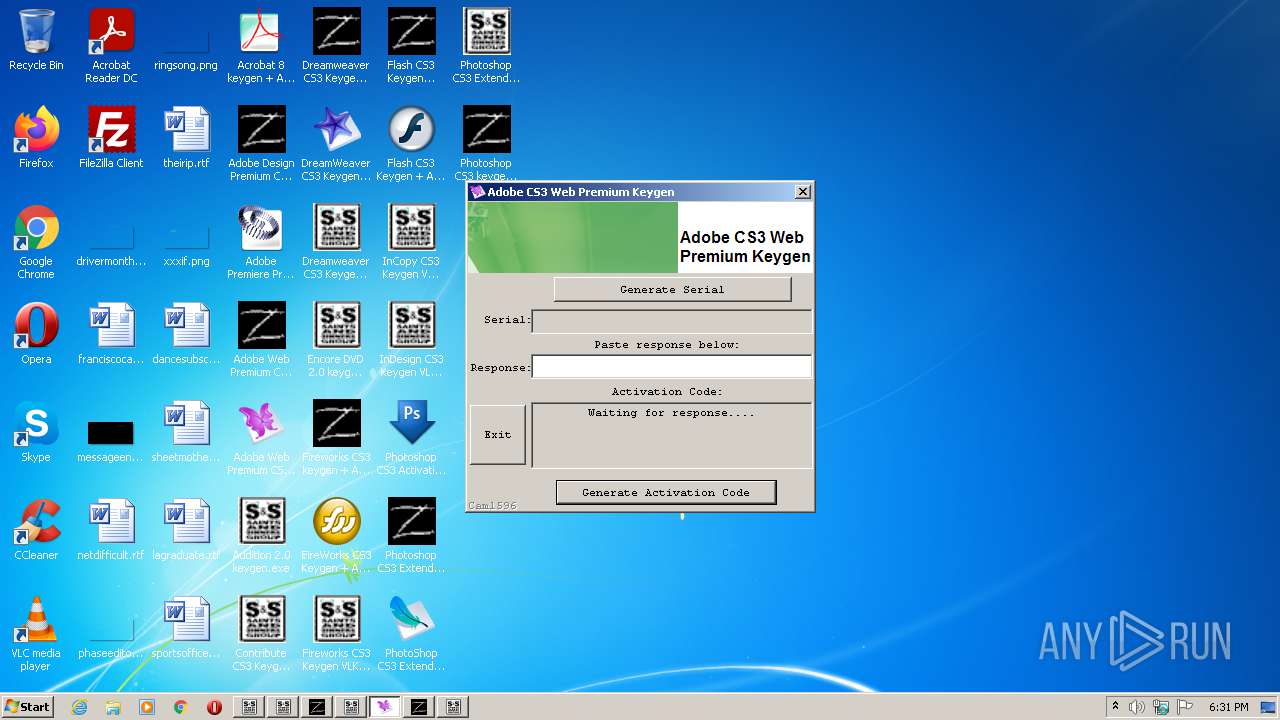
Task: Select the PhotoShop CS3 Extended feather icon
Action: pos(411,635)
